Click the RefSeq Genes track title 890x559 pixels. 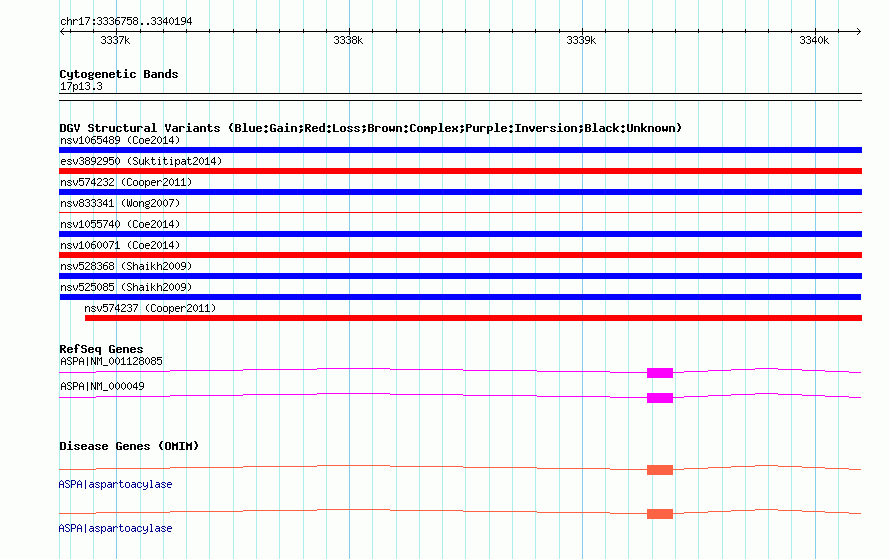pos(101,349)
